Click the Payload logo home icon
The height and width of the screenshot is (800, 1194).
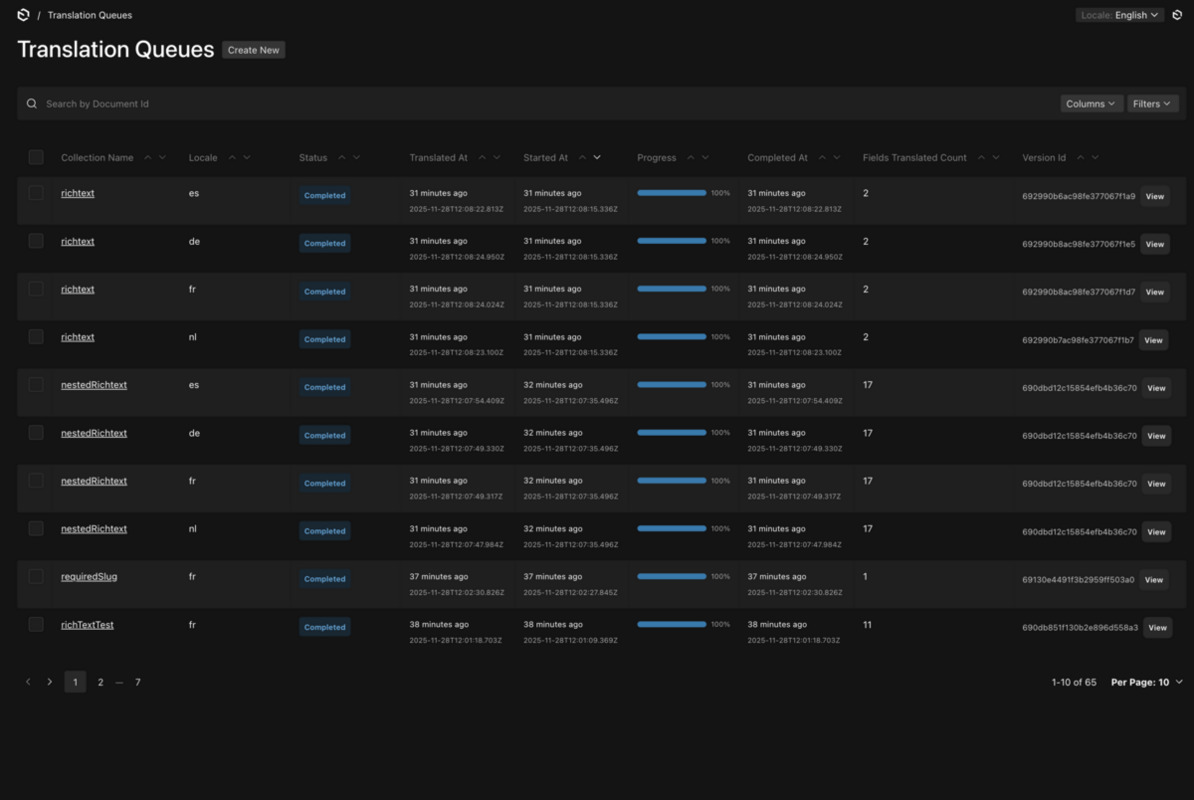tap(23, 15)
